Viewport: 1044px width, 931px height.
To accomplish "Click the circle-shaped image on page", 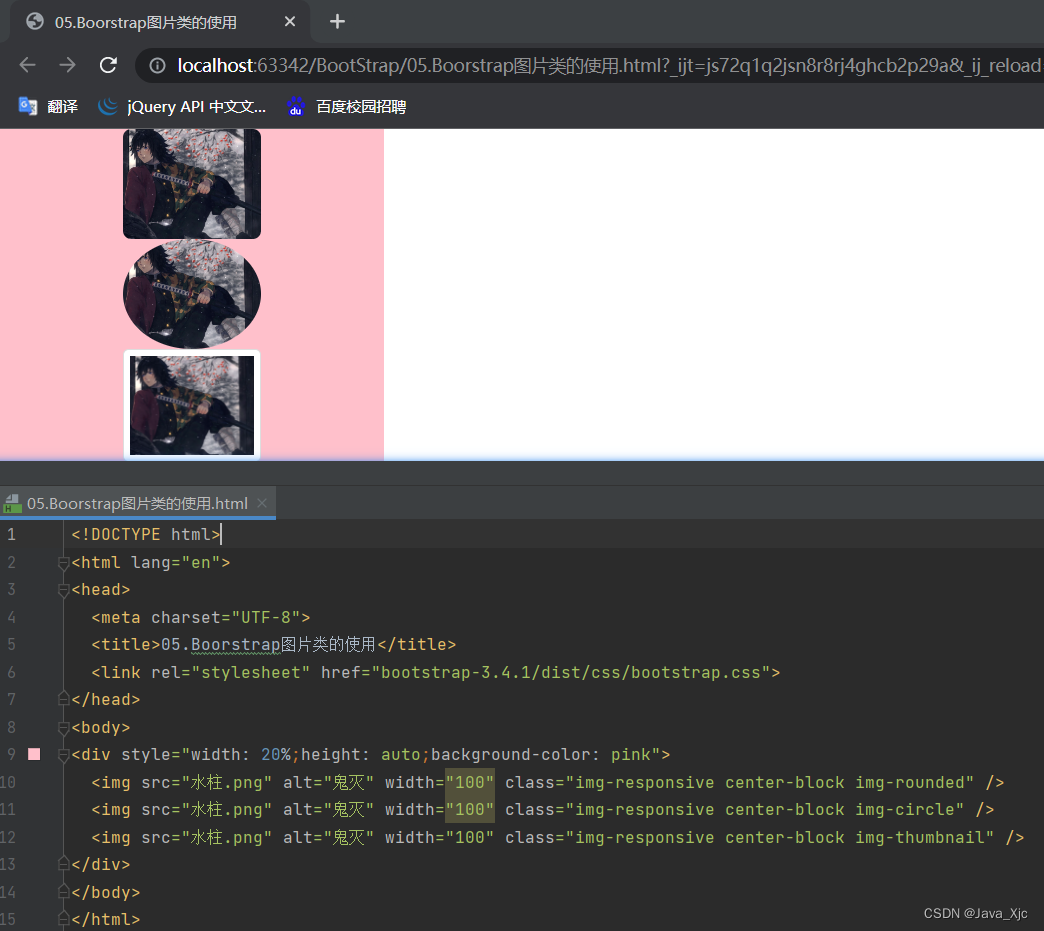I will pos(192,294).
